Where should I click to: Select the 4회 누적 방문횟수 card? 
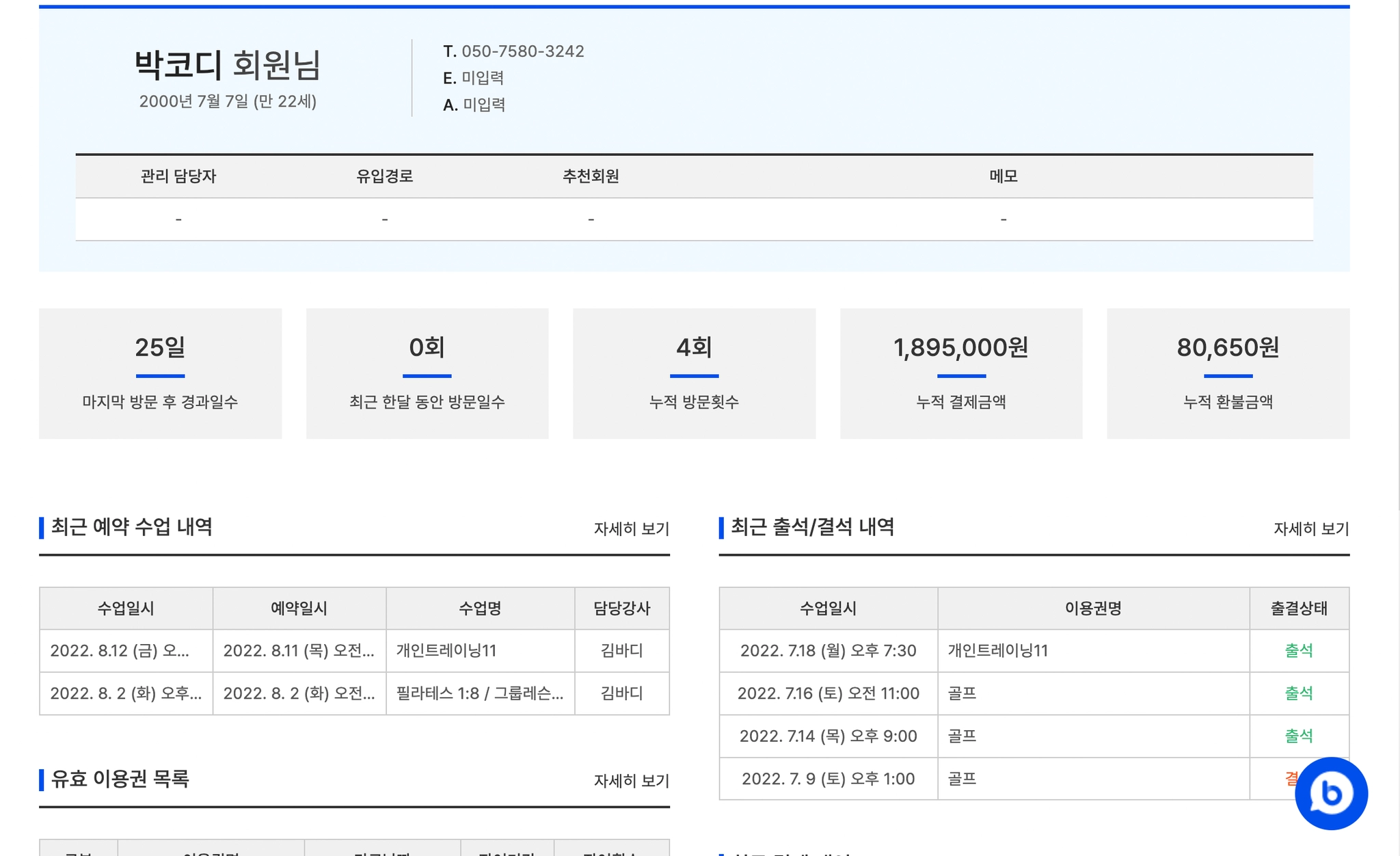pyautogui.click(x=694, y=373)
